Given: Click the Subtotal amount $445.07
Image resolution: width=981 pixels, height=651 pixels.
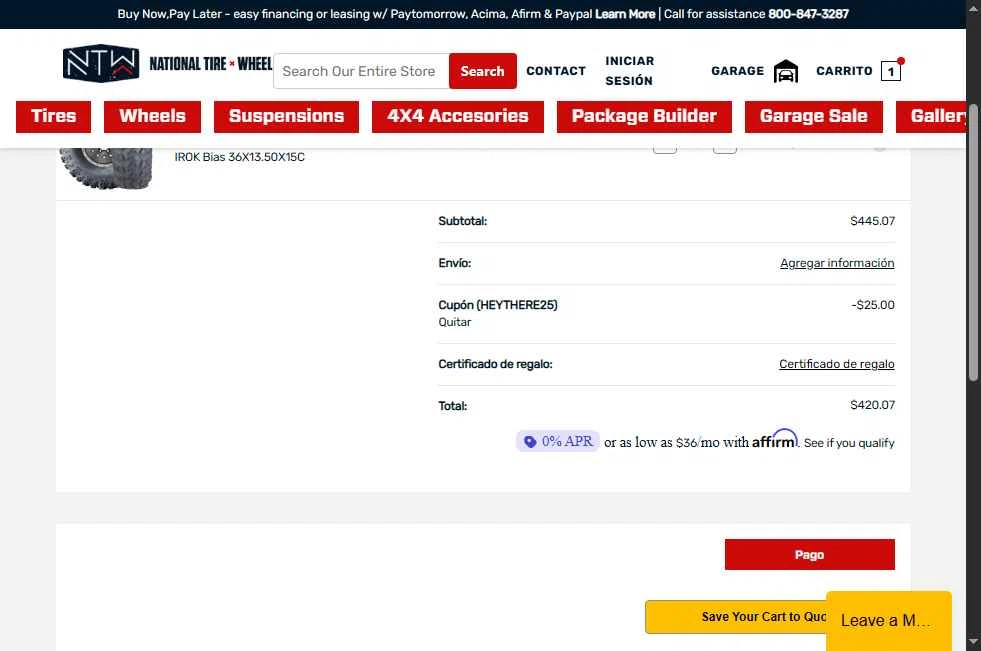Looking at the screenshot, I should coord(872,221).
